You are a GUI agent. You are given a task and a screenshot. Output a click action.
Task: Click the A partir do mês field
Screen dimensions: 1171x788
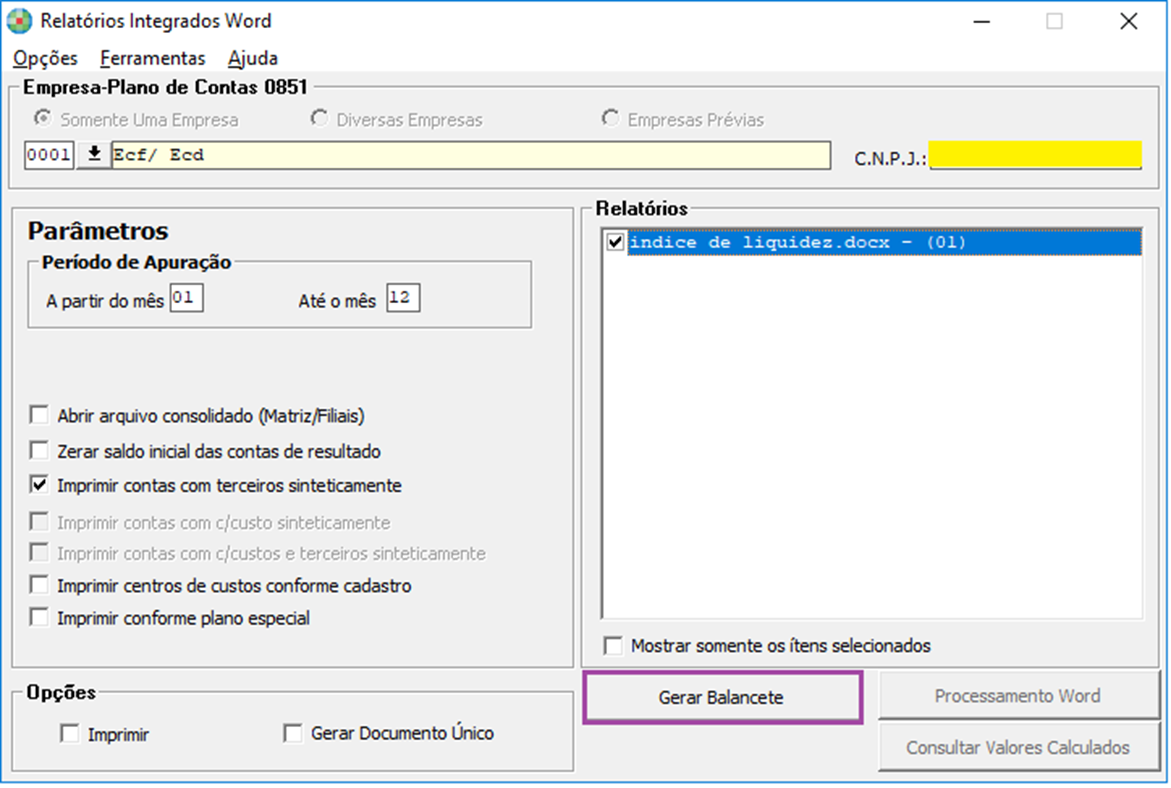[187, 298]
